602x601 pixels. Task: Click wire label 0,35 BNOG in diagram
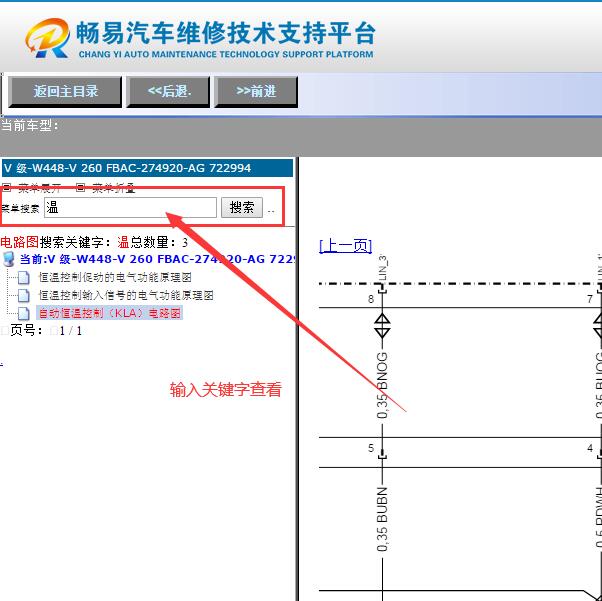coord(382,386)
